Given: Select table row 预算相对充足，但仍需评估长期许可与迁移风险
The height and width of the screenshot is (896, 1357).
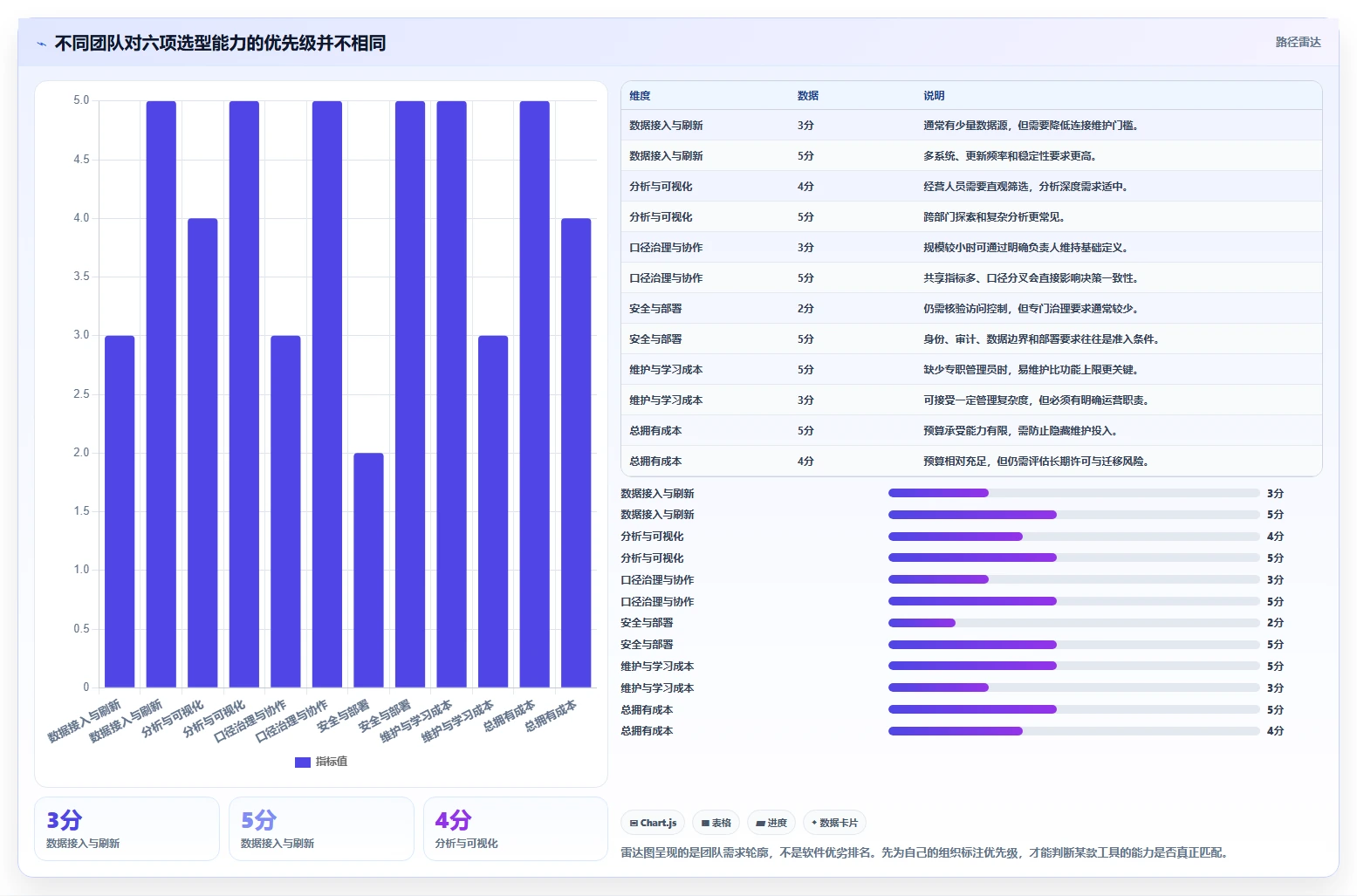Looking at the screenshot, I should (x=971, y=462).
